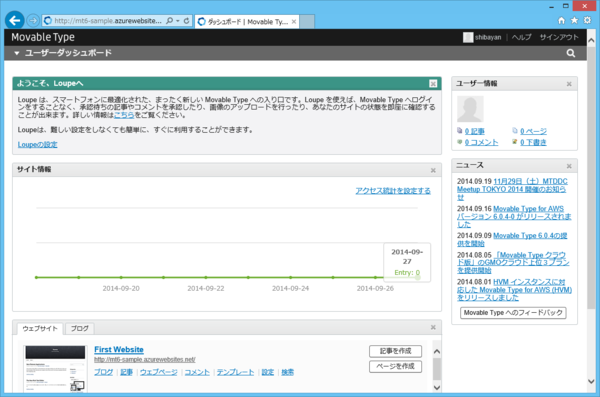Image resolution: width=600 pixels, height=397 pixels.
Task: Open the Movable Type 6.0.4の提供を開始 news link
Action: (x=512, y=239)
